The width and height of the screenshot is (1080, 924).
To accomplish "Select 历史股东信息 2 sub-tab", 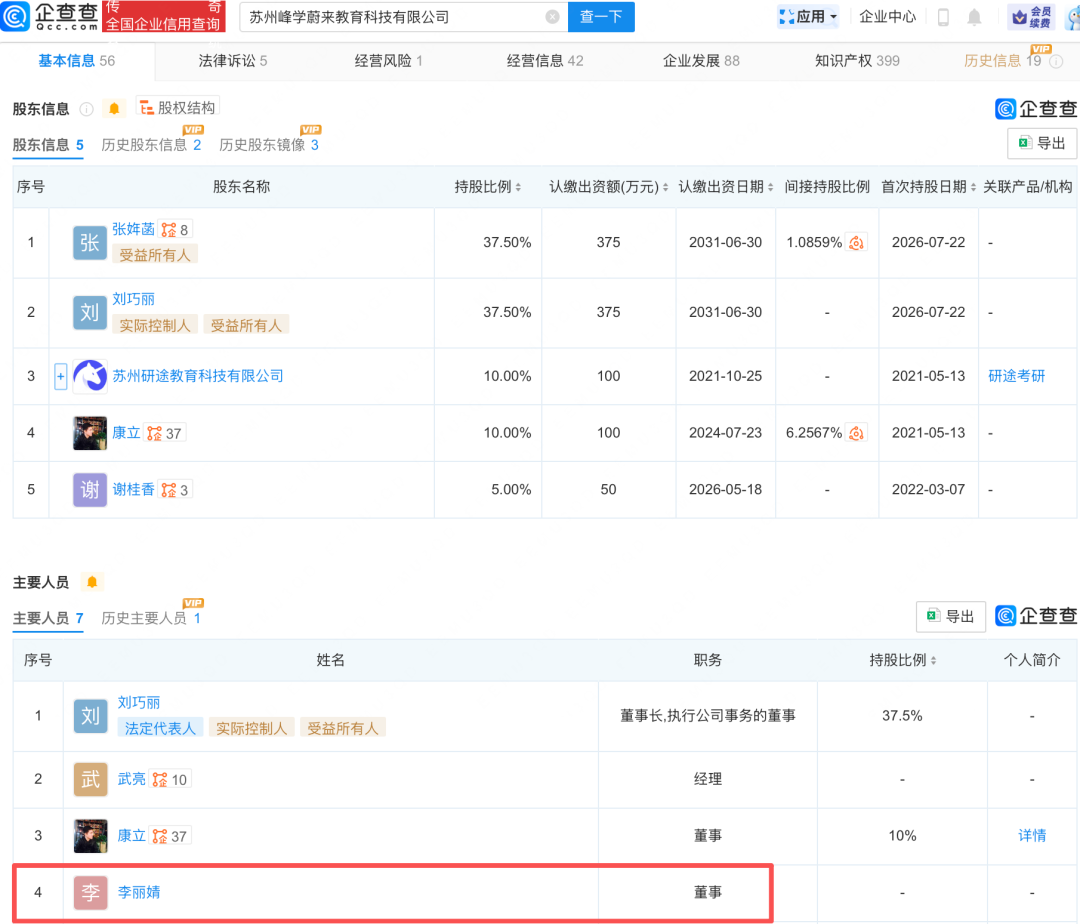I will pos(151,145).
